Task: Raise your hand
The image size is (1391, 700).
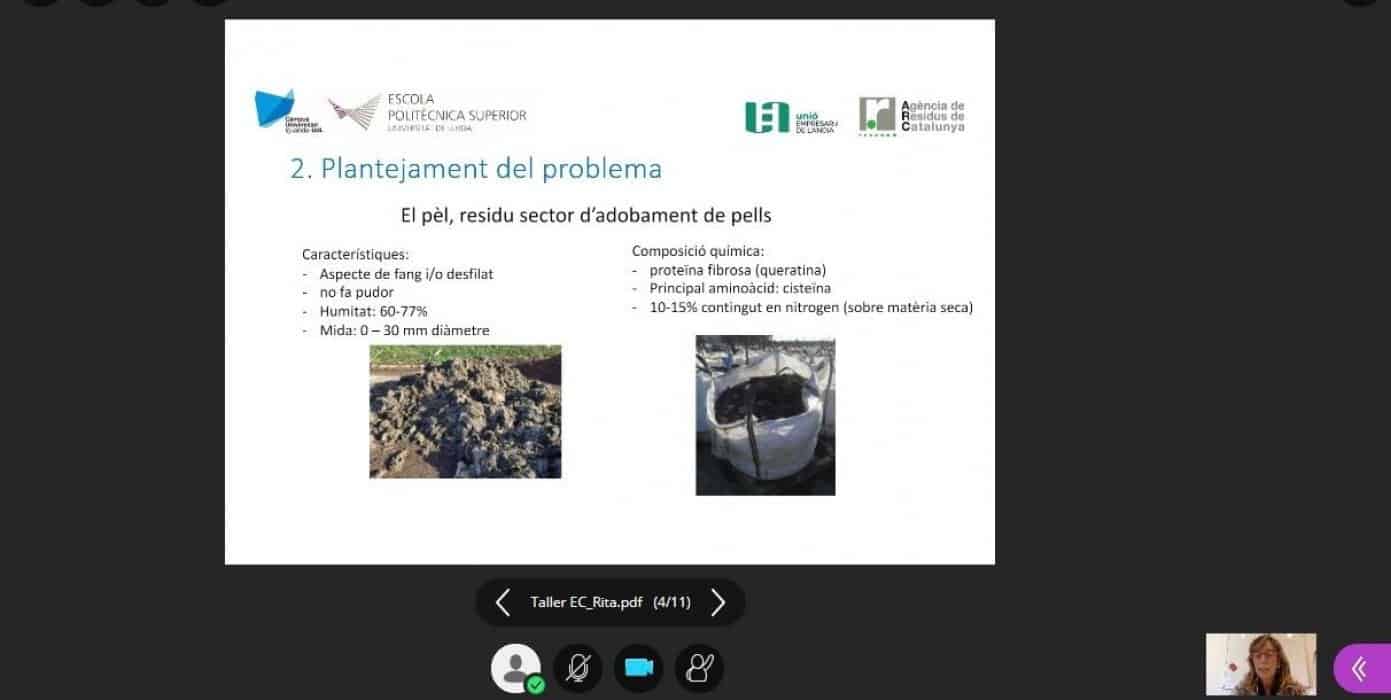Action: click(699, 668)
